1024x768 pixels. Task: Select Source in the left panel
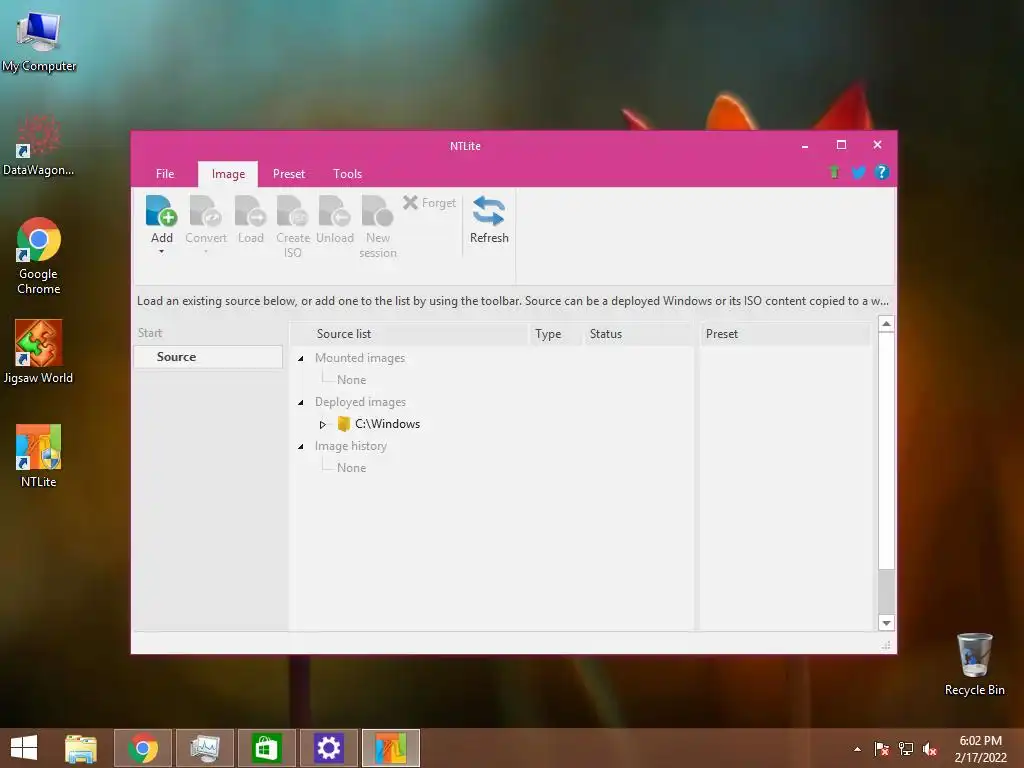208,357
